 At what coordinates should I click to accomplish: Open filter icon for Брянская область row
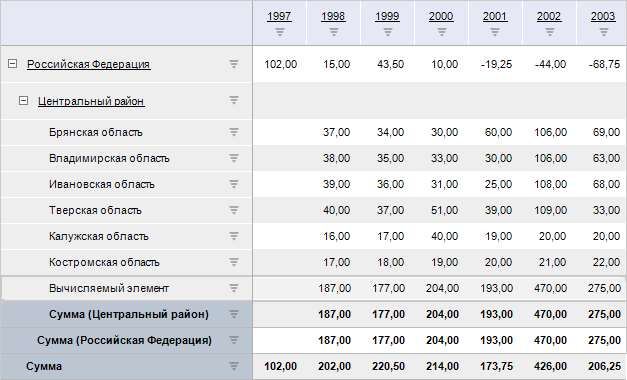coord(234,132)
